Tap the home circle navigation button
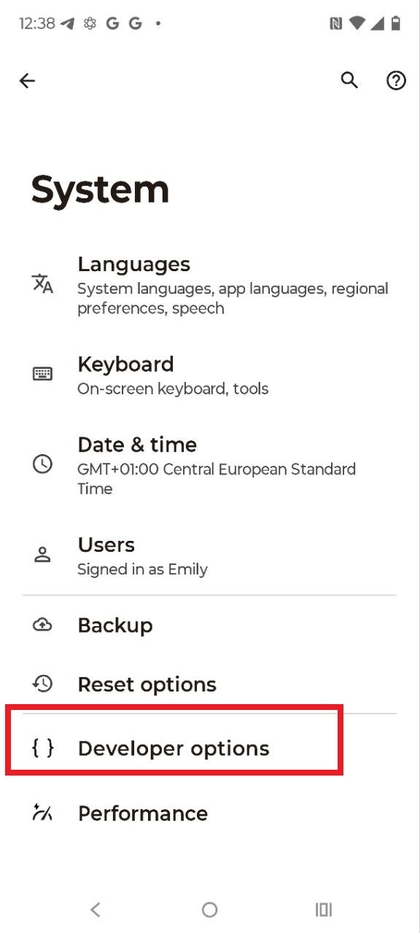This screenshot has height=933, width=420. click(x=209, y=909)
